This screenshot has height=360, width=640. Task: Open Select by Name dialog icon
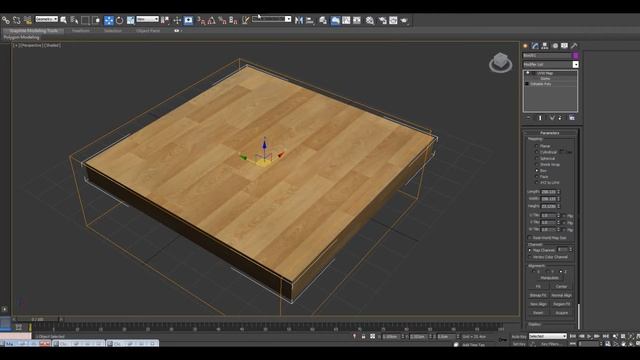coord(74,20)
